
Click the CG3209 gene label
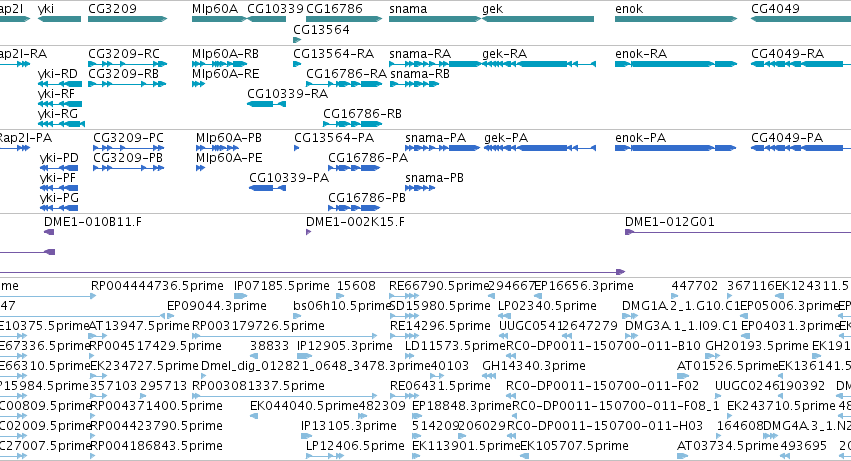[112, 9]
